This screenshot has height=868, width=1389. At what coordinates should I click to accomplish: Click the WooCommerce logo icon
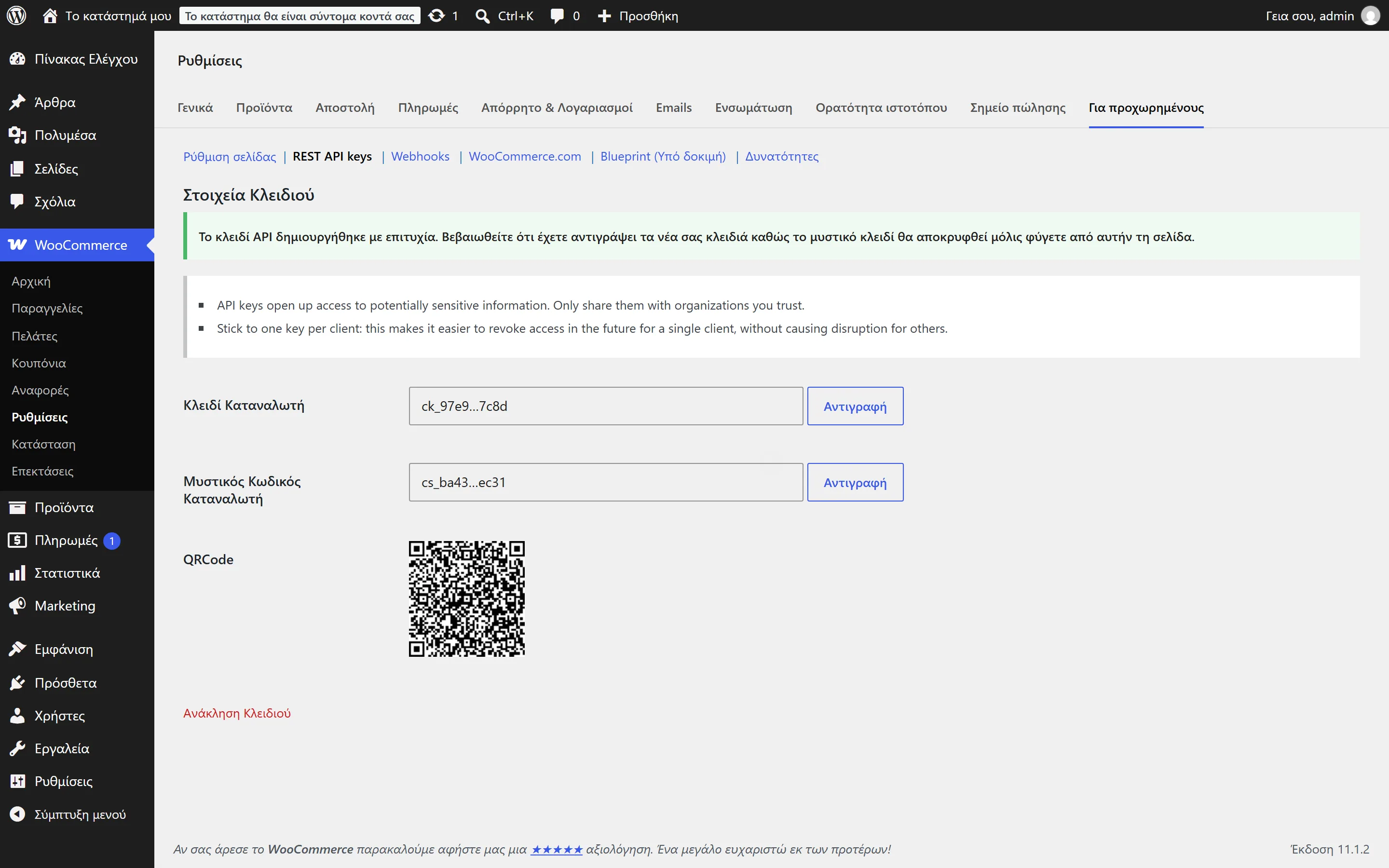(x=17, y=244)
